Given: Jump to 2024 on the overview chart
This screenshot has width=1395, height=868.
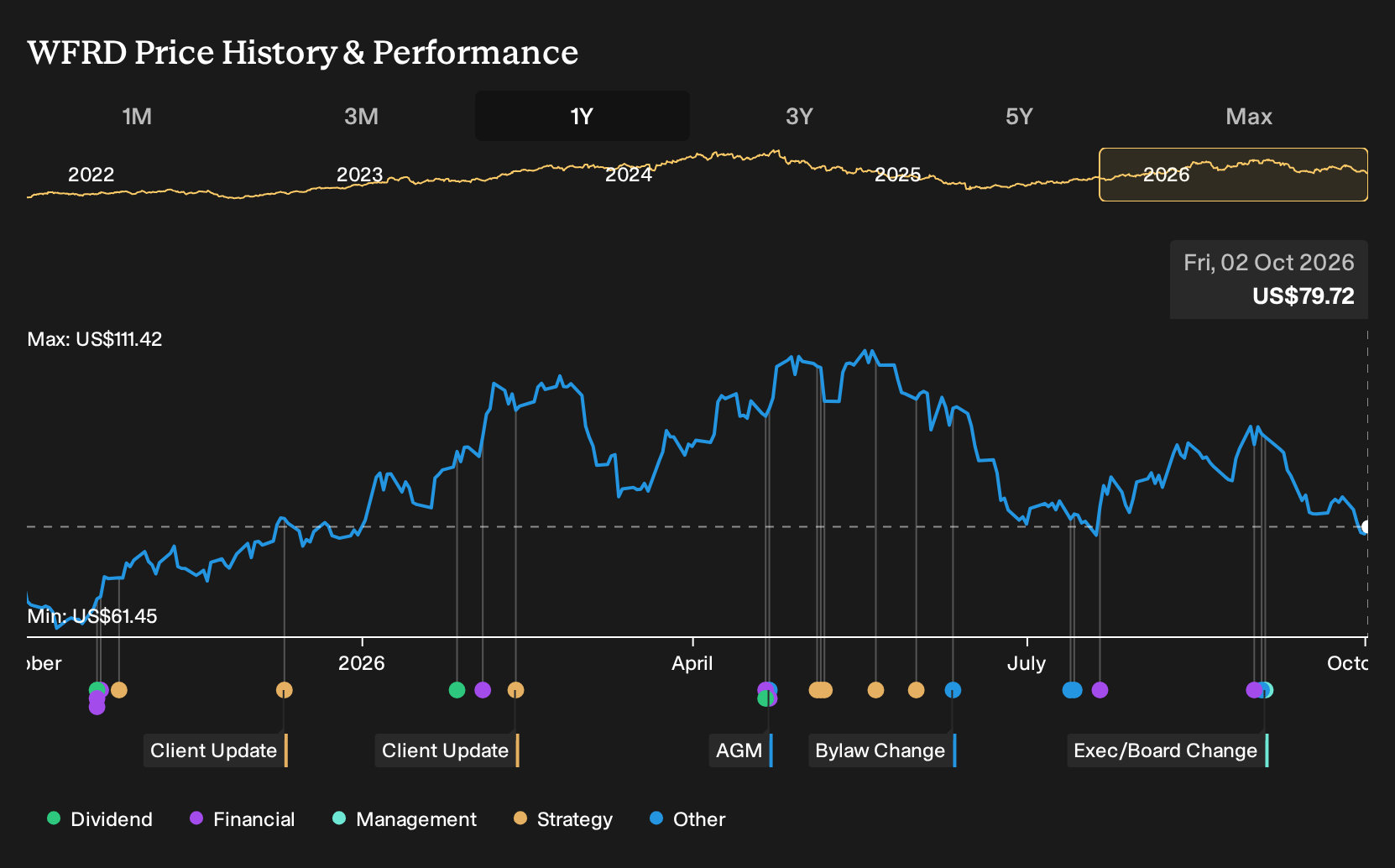Looking at the screenshot, I should [629, 175].
